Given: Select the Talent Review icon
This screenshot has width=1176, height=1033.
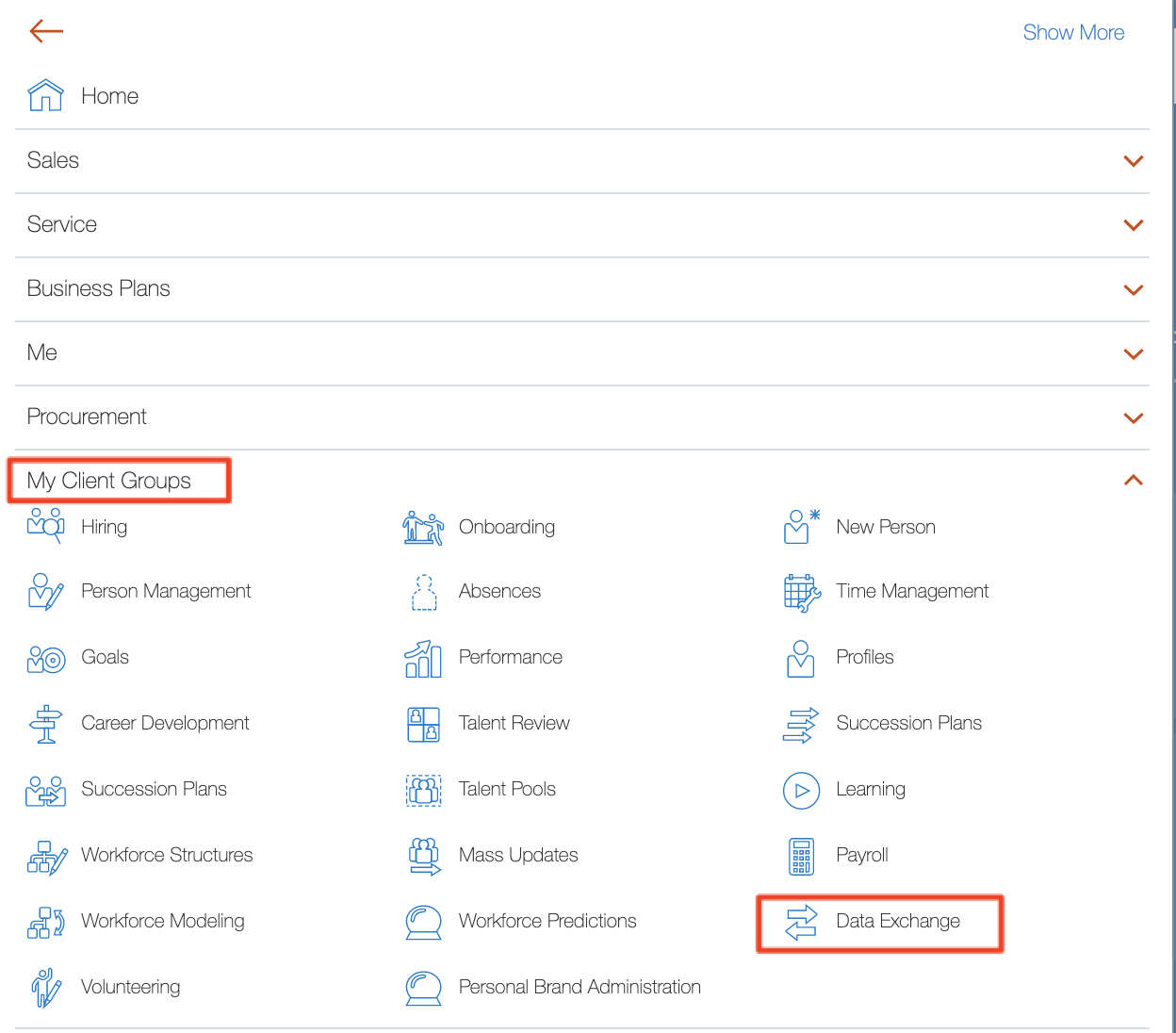Looking at the screenshot, I should 423,724.
